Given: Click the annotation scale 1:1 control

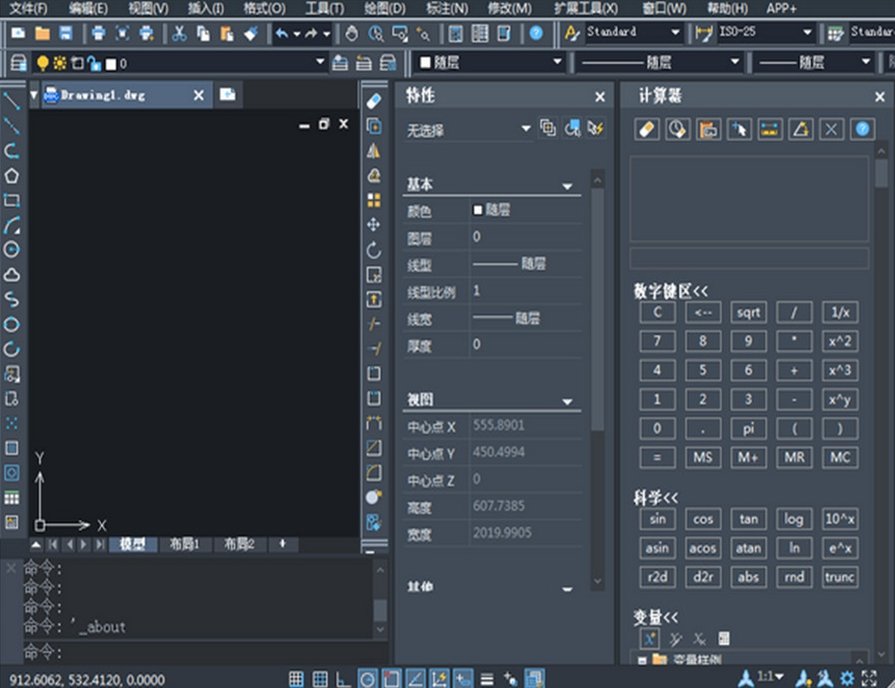Looking at the screenshot, I should tap(770, 677).
